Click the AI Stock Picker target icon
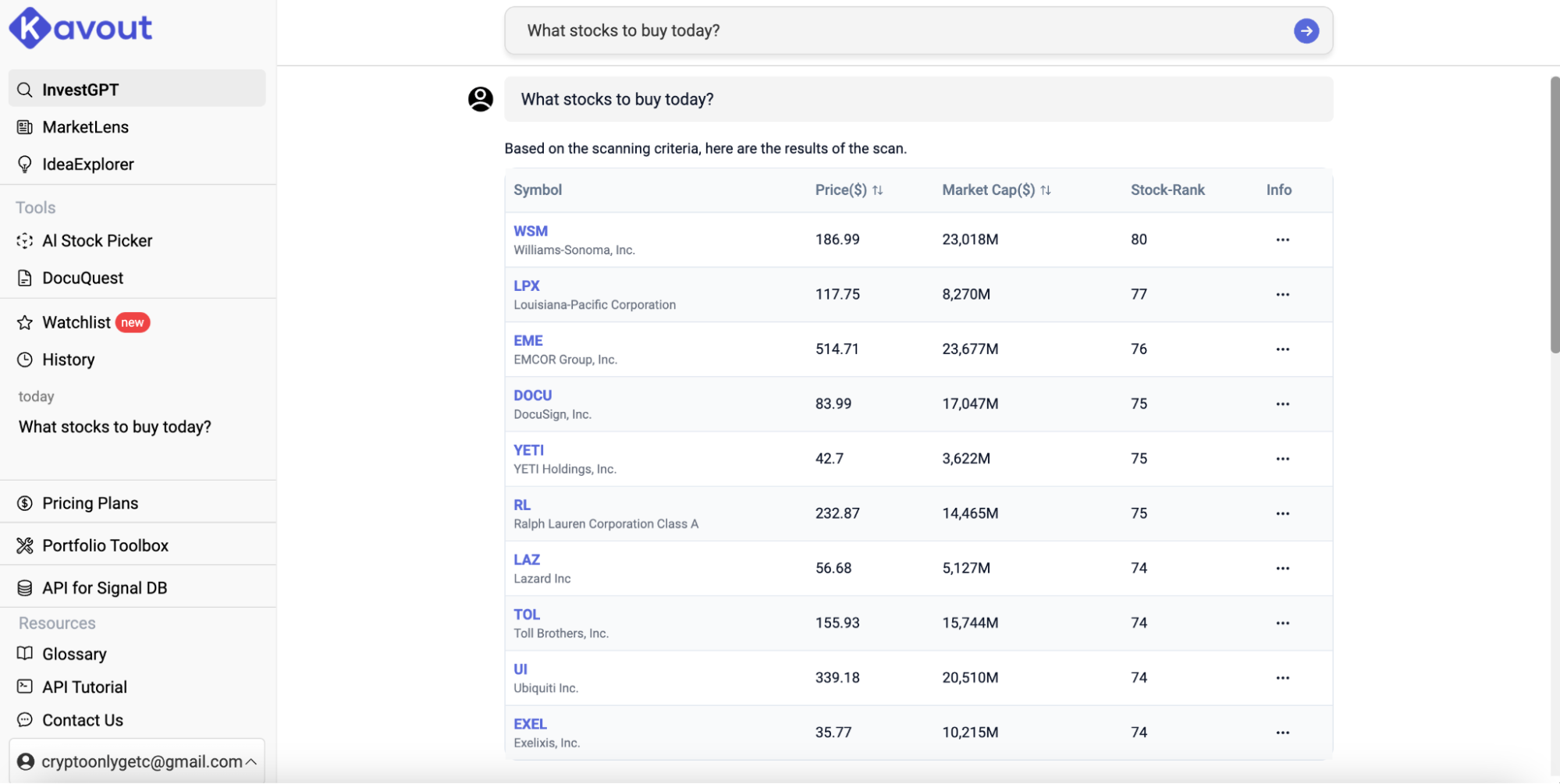The image size is (1560, 784). point(25,241)
